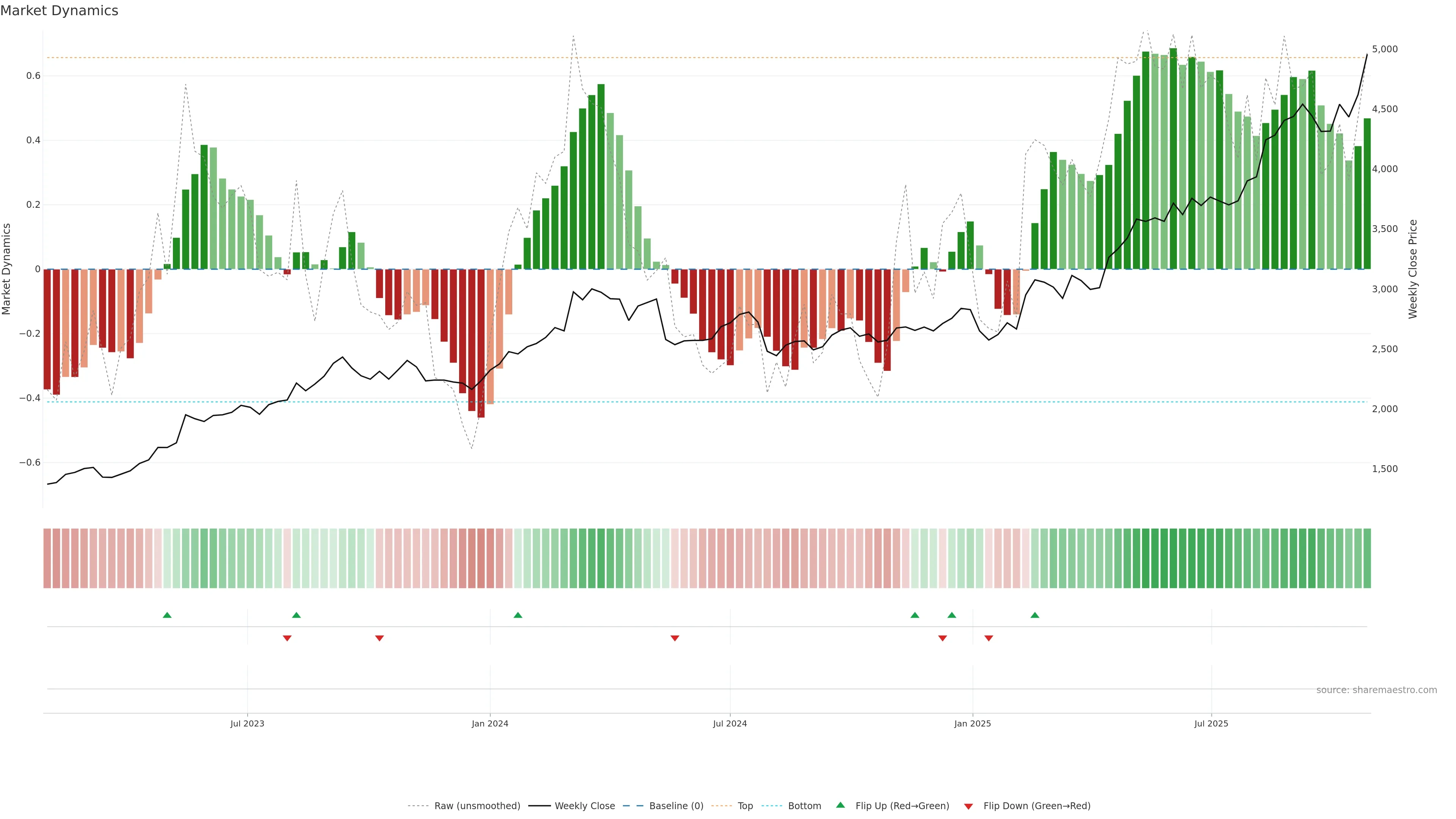Click the rightmost red flip-down triangle marker

[988, 638]
